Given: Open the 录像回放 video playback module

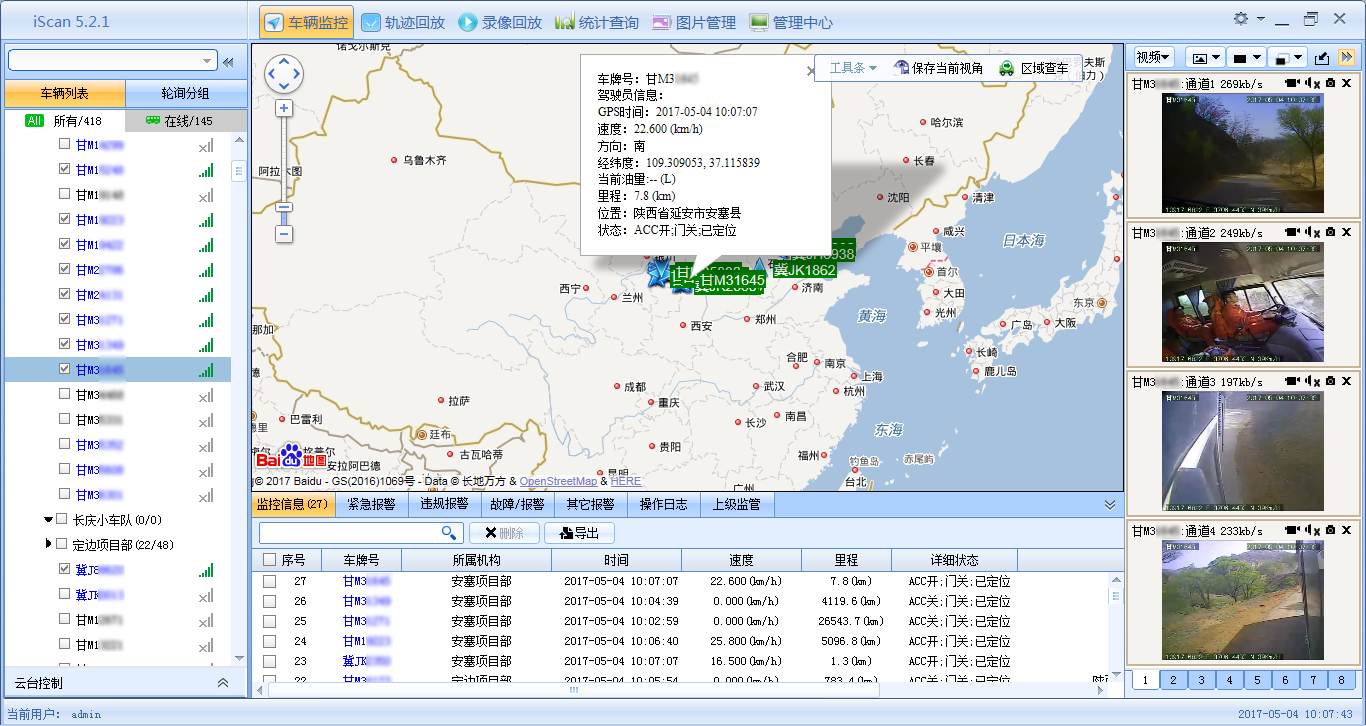Looking at the screenshot, I should point(500,22).
